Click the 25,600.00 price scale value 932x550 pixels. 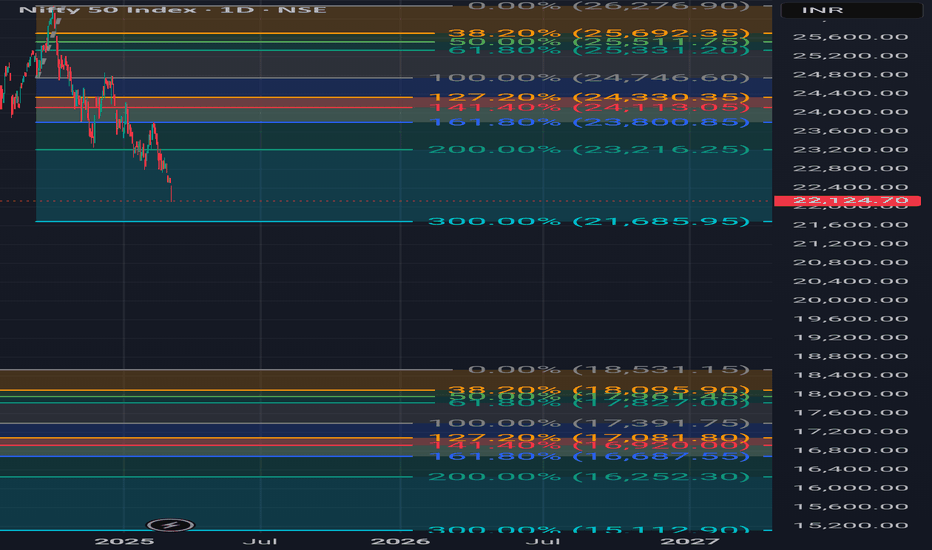click(x=851, y=37)
